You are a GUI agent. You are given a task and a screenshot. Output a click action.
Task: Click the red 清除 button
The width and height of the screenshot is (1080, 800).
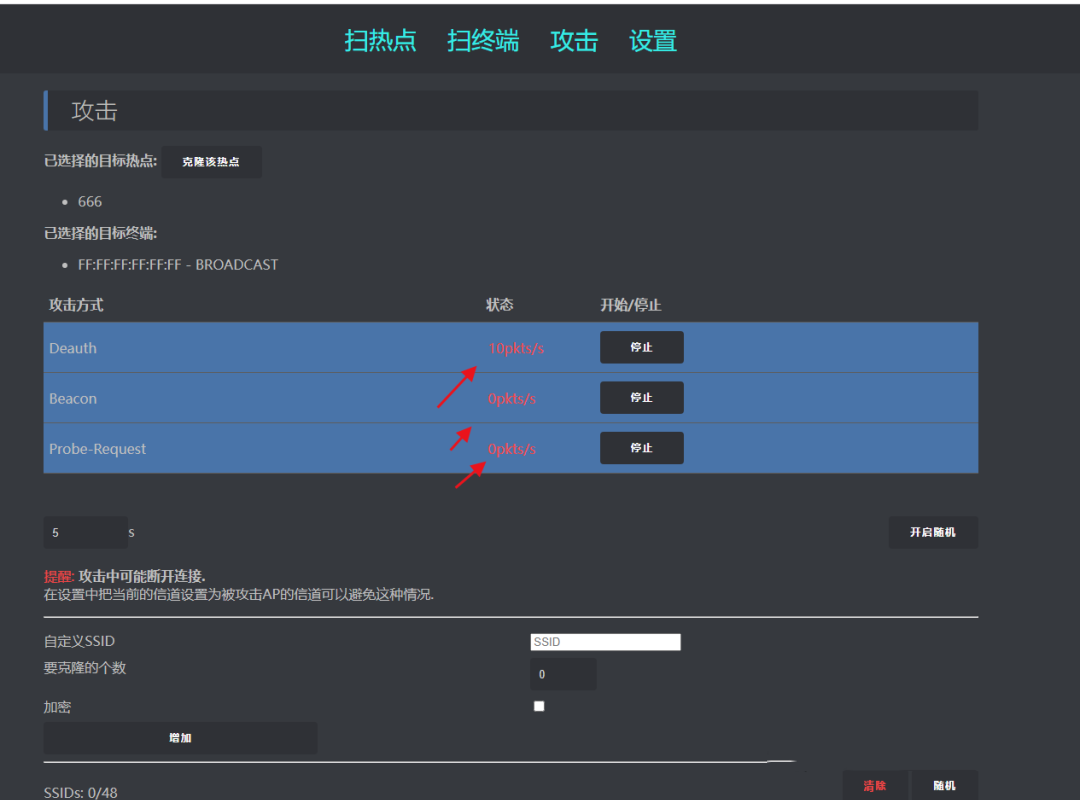point(875,786)
